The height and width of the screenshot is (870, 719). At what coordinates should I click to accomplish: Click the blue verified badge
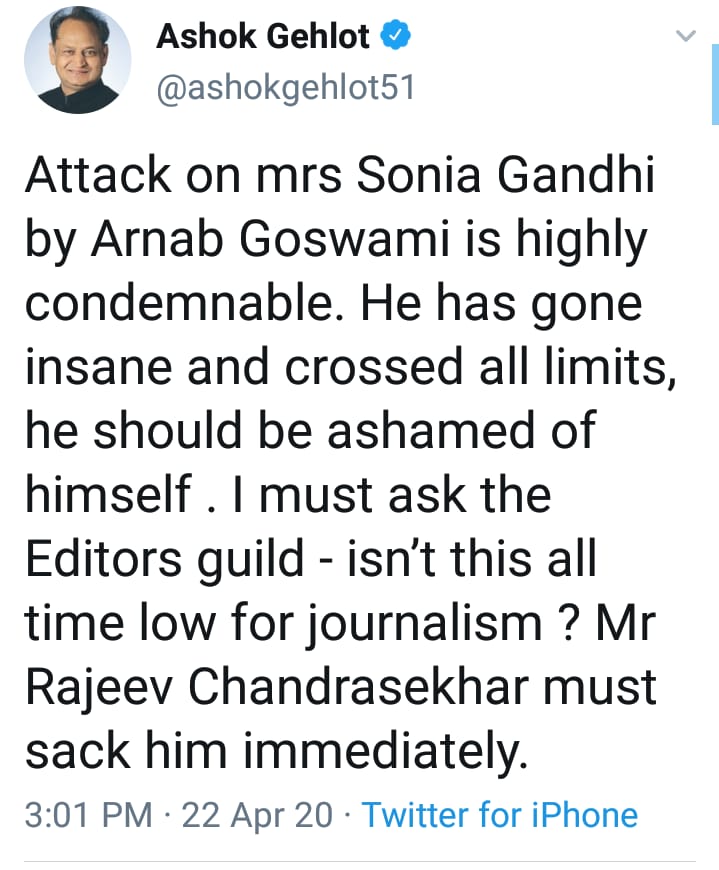pyautogui.click(x=394, y=39)
